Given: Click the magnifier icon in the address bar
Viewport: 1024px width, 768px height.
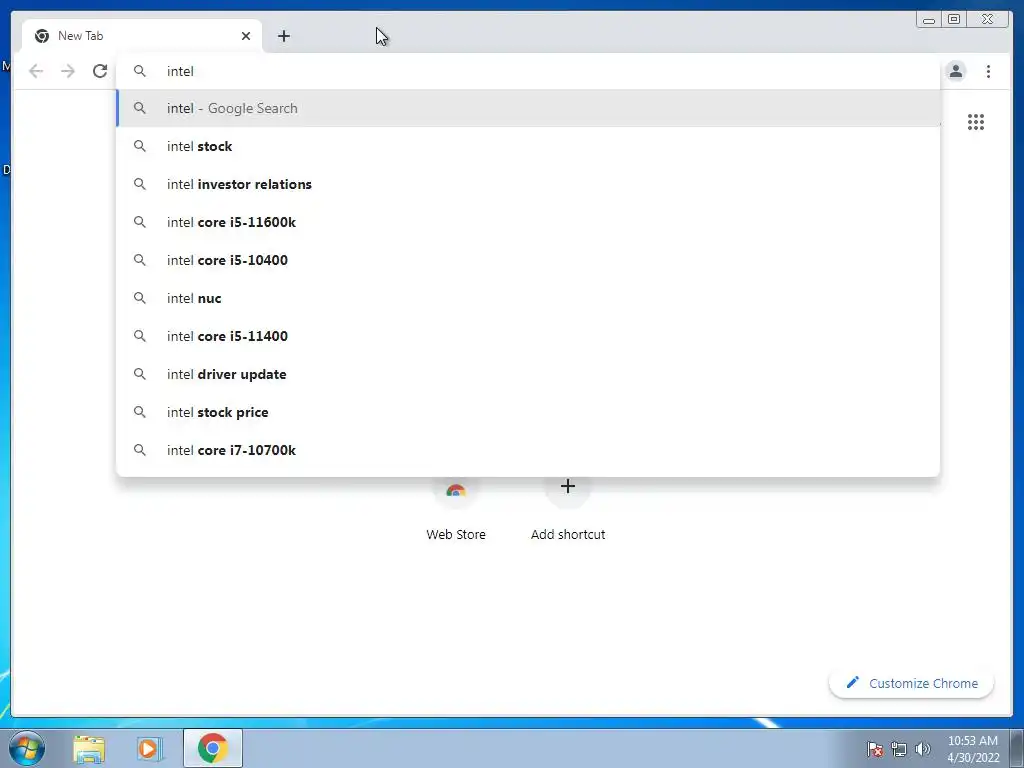Looking at the screenshot, I should click(140, 71).
